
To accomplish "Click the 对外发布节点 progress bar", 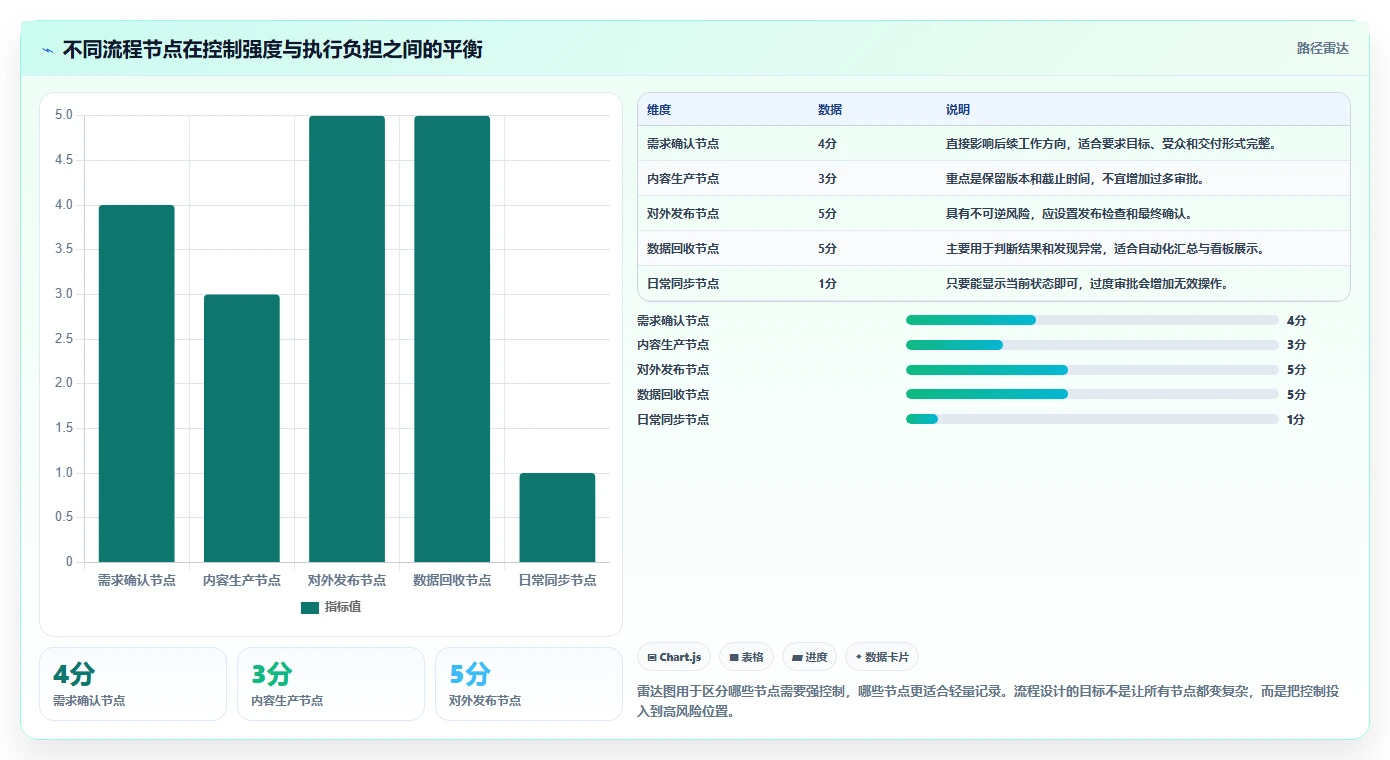I will point(1092,370).
